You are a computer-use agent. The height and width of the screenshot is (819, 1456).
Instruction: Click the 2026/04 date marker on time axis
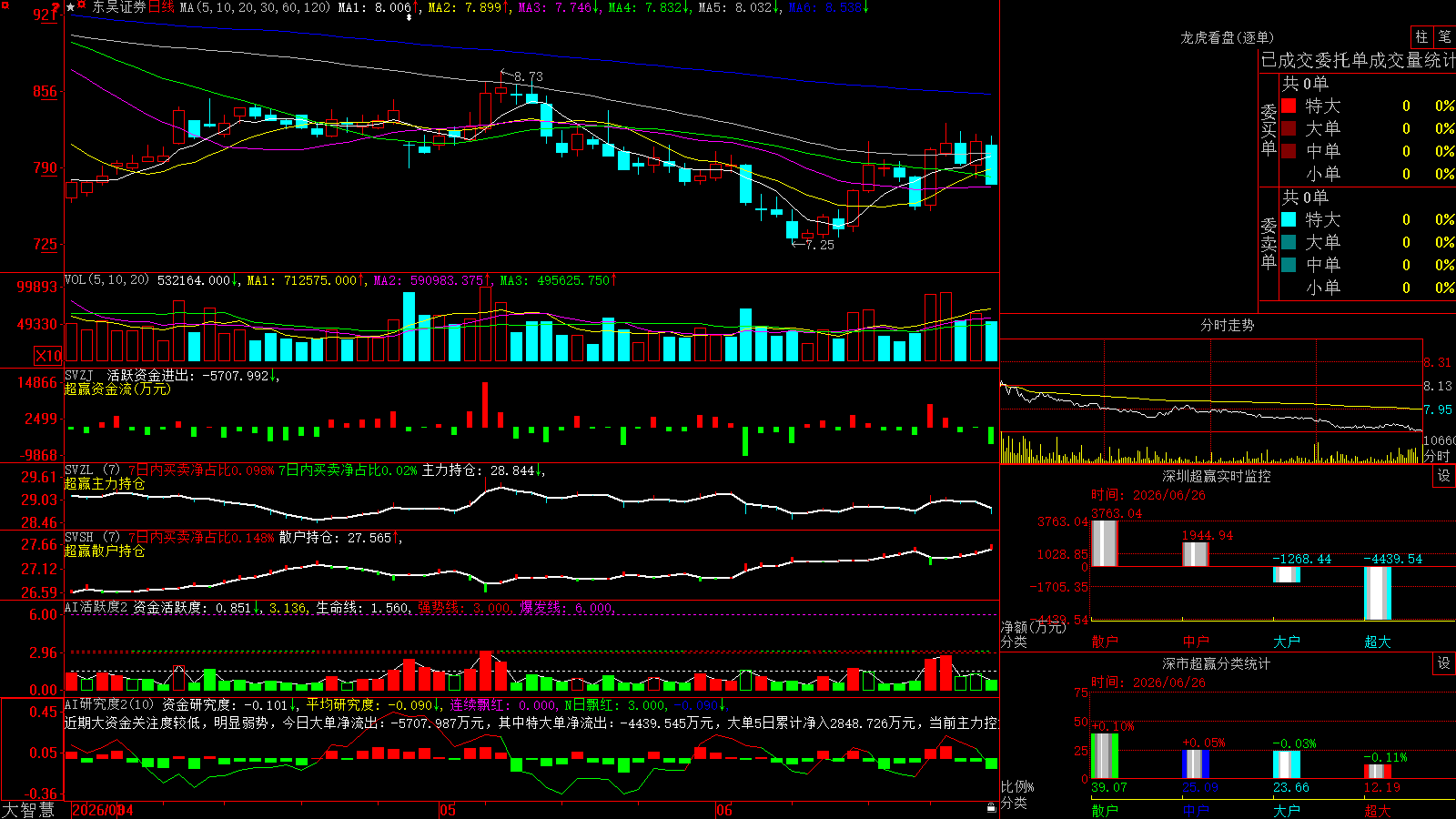[103, 810]
